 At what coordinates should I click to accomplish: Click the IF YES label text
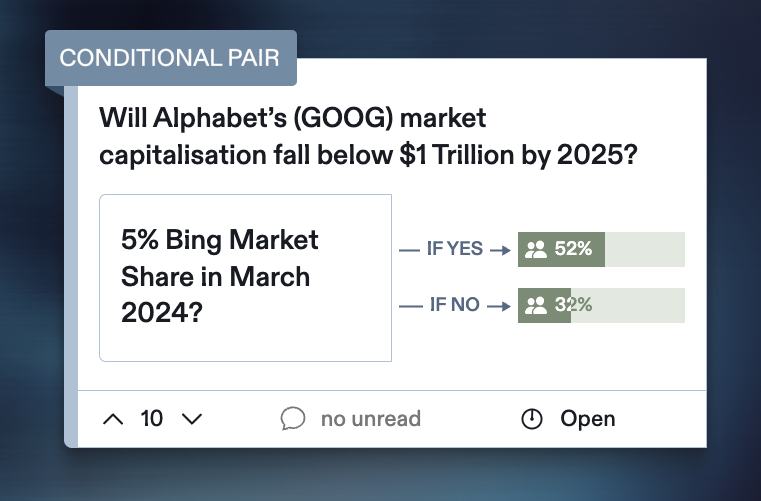pos(454,250)
